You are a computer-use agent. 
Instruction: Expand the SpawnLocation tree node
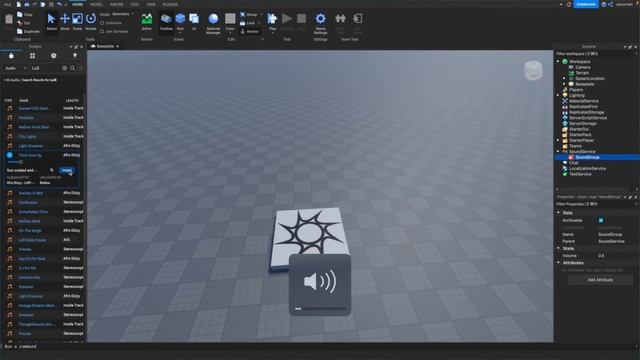tap(564, 78)
